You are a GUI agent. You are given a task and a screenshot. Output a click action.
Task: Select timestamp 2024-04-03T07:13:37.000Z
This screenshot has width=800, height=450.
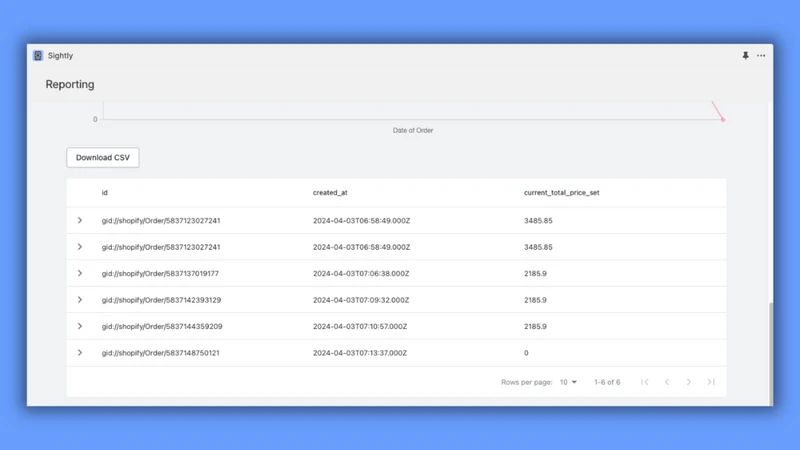click(360, 353)
